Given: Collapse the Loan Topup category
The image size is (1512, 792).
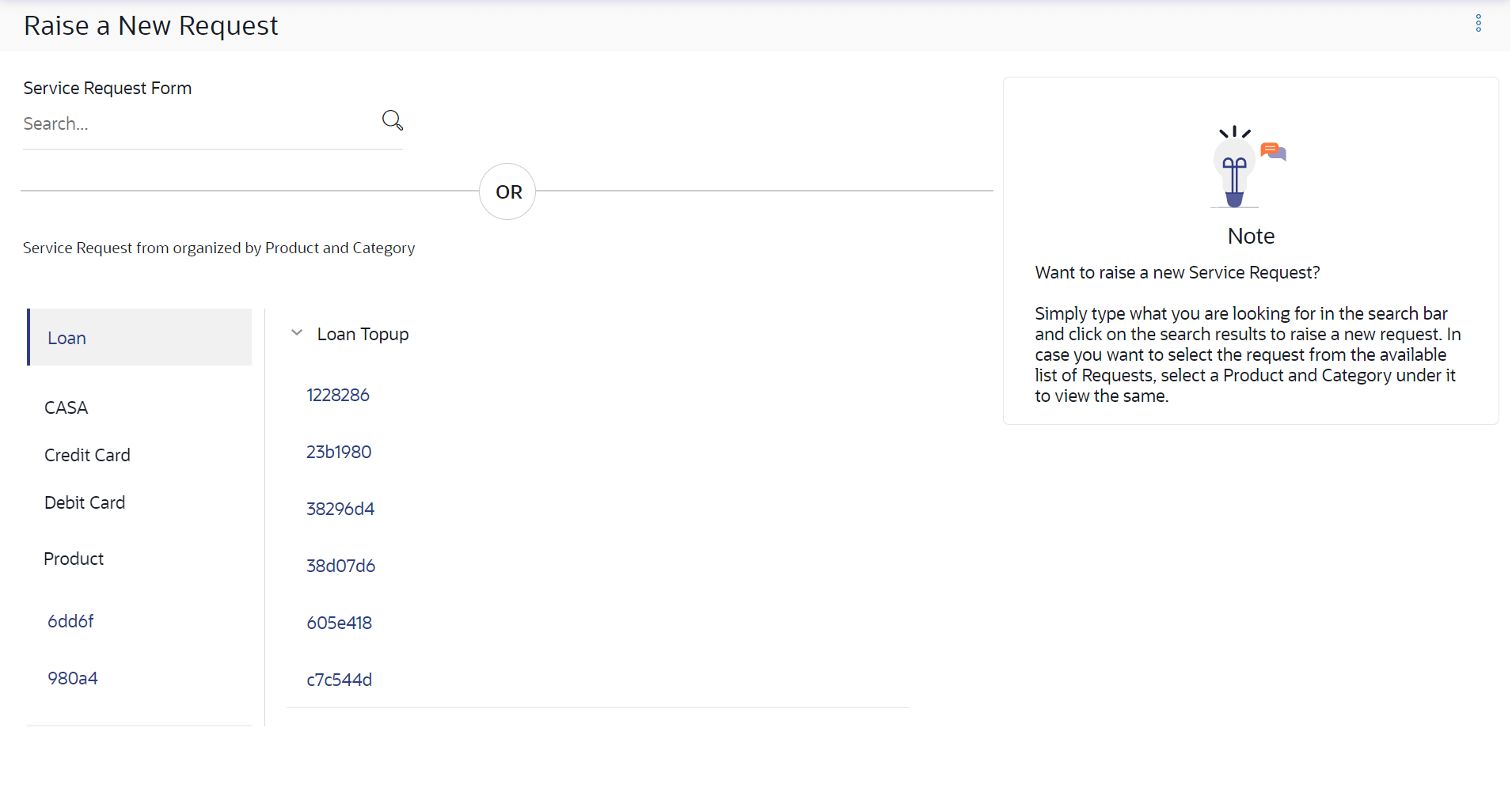Looking at the screenshot, I should tap(297, 333).
